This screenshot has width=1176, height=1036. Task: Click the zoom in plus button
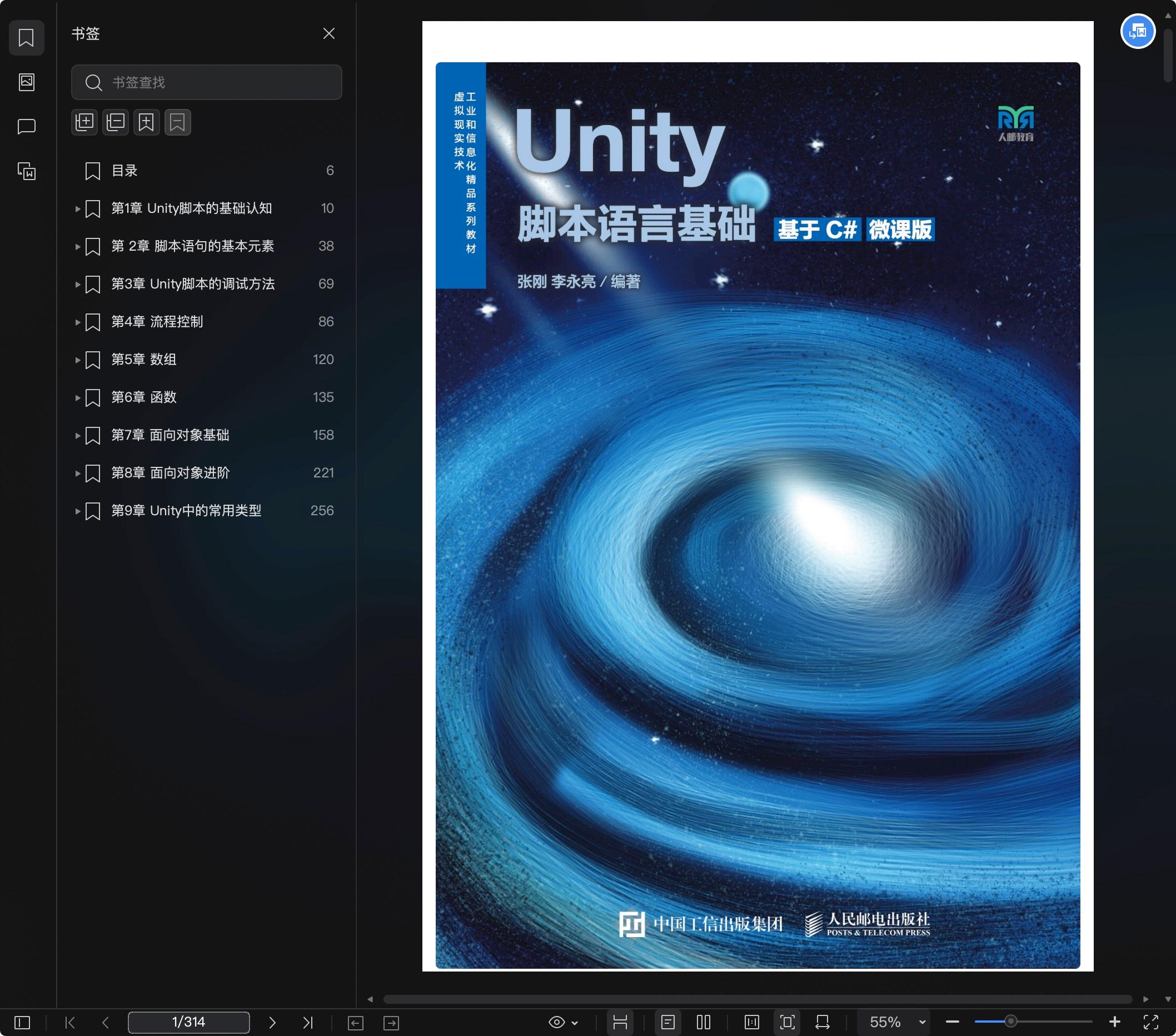[x=1114, y=1022]
